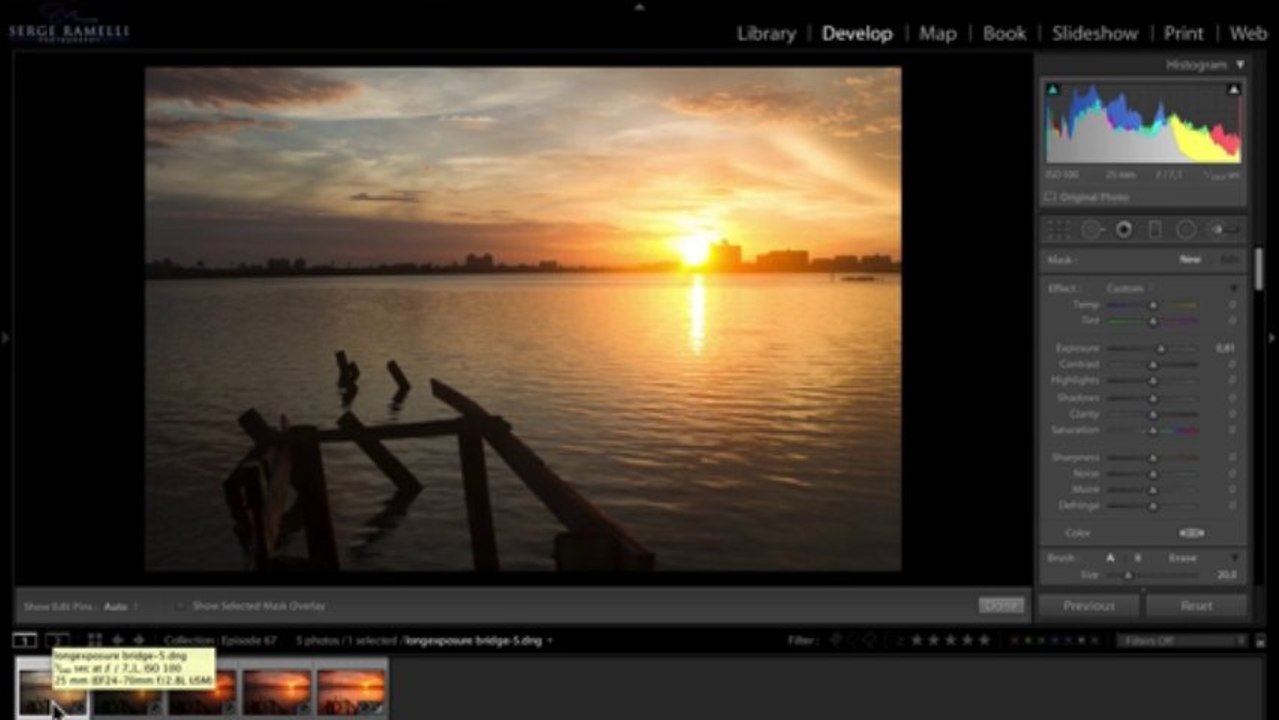
Task: Open Grid view from the filmstrip bar
Action: [94, 640]
